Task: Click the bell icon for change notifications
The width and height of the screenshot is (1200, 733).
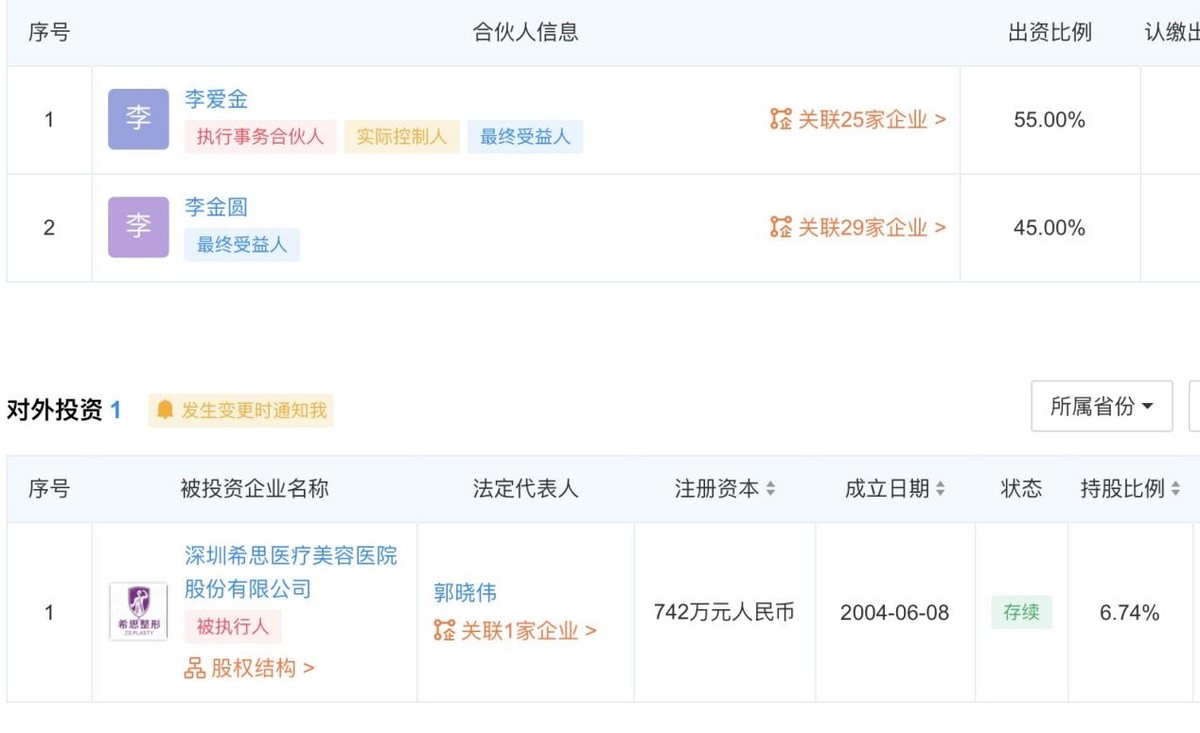Action: [x=167, y=410]
